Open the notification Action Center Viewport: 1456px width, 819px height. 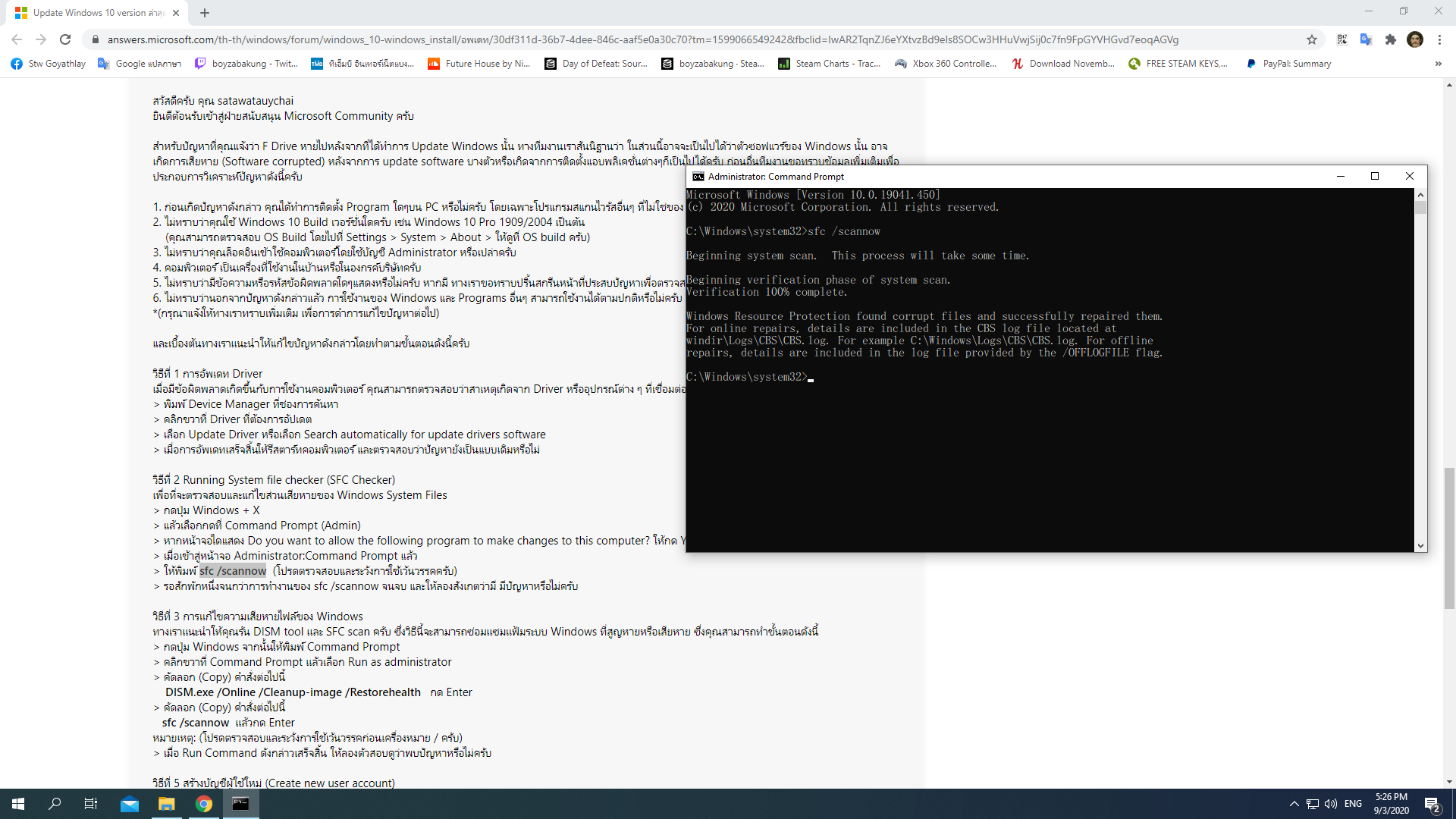tap(1432, 804)
